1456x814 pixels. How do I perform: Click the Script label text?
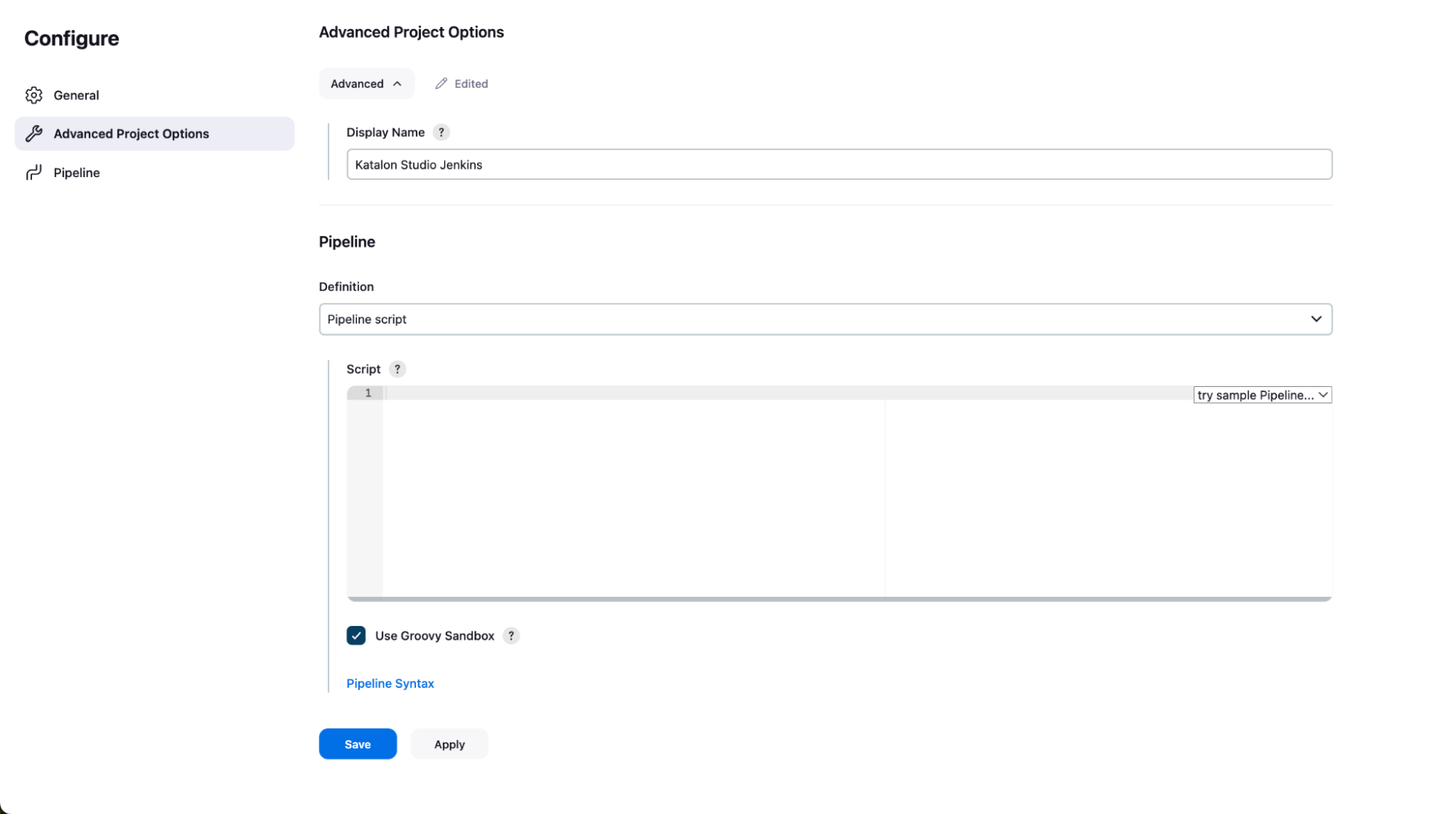363,369
